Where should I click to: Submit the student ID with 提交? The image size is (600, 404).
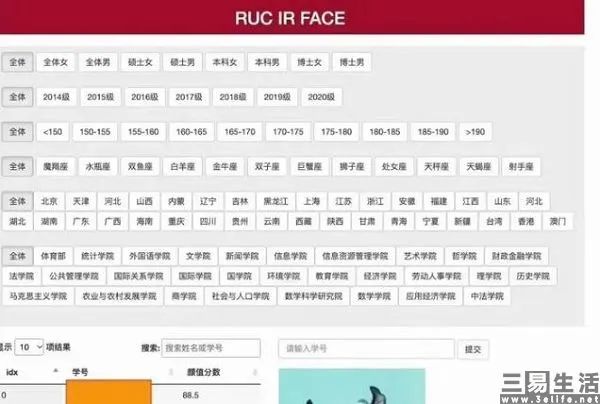473,349
